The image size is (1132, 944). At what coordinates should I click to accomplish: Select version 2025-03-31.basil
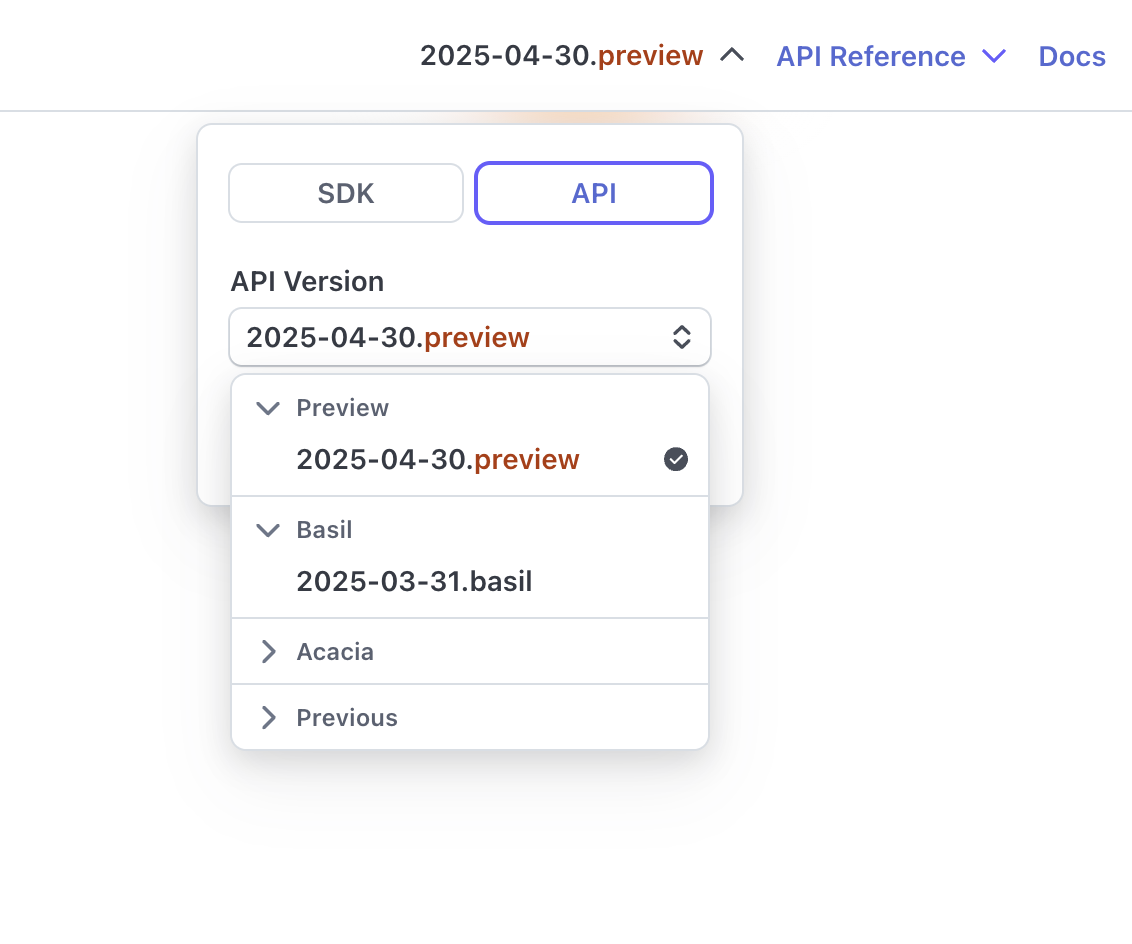pyautogui.click(x=414, y=582)
